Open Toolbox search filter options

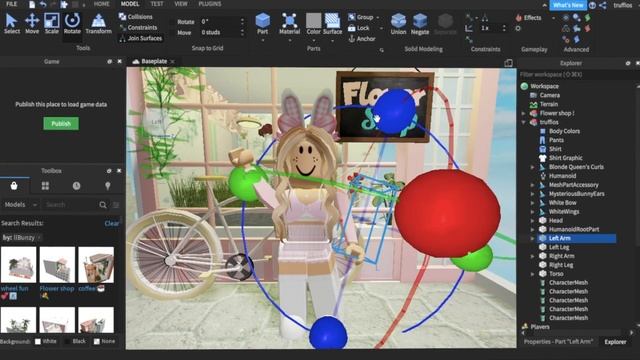click(116, 204)
